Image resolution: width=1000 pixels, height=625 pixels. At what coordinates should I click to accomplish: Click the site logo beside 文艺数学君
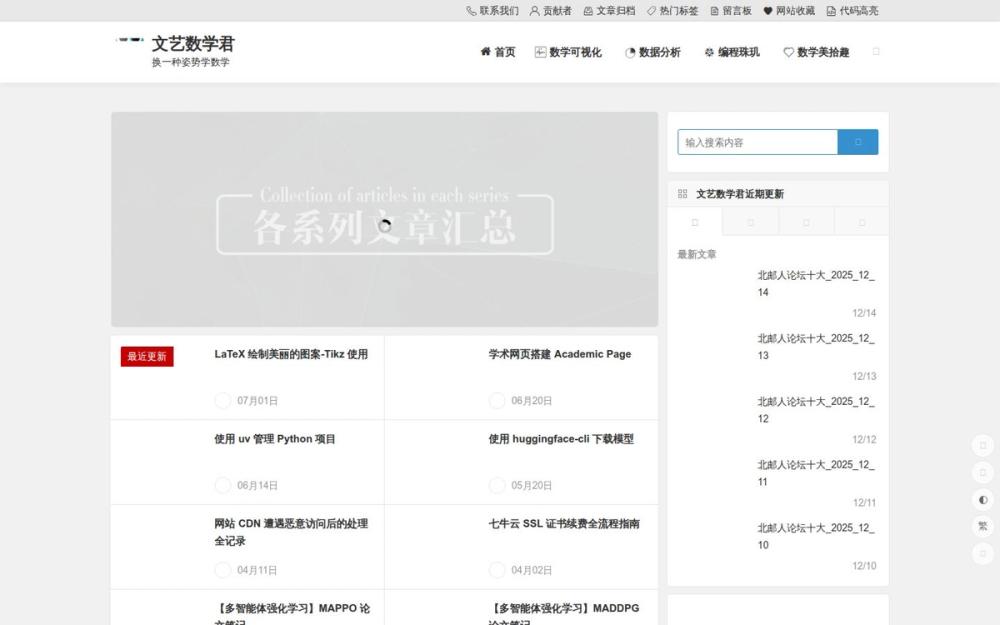coord(129,40)
